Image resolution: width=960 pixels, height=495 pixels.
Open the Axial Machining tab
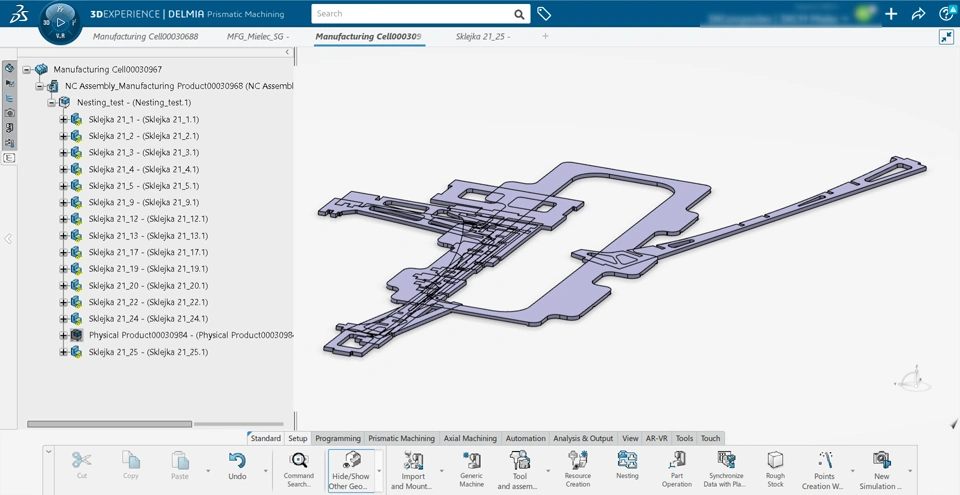(470, 438)
